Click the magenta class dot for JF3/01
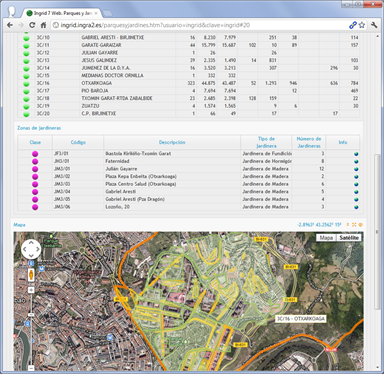Viewport: 384px width, 374px height. (35, 154)
